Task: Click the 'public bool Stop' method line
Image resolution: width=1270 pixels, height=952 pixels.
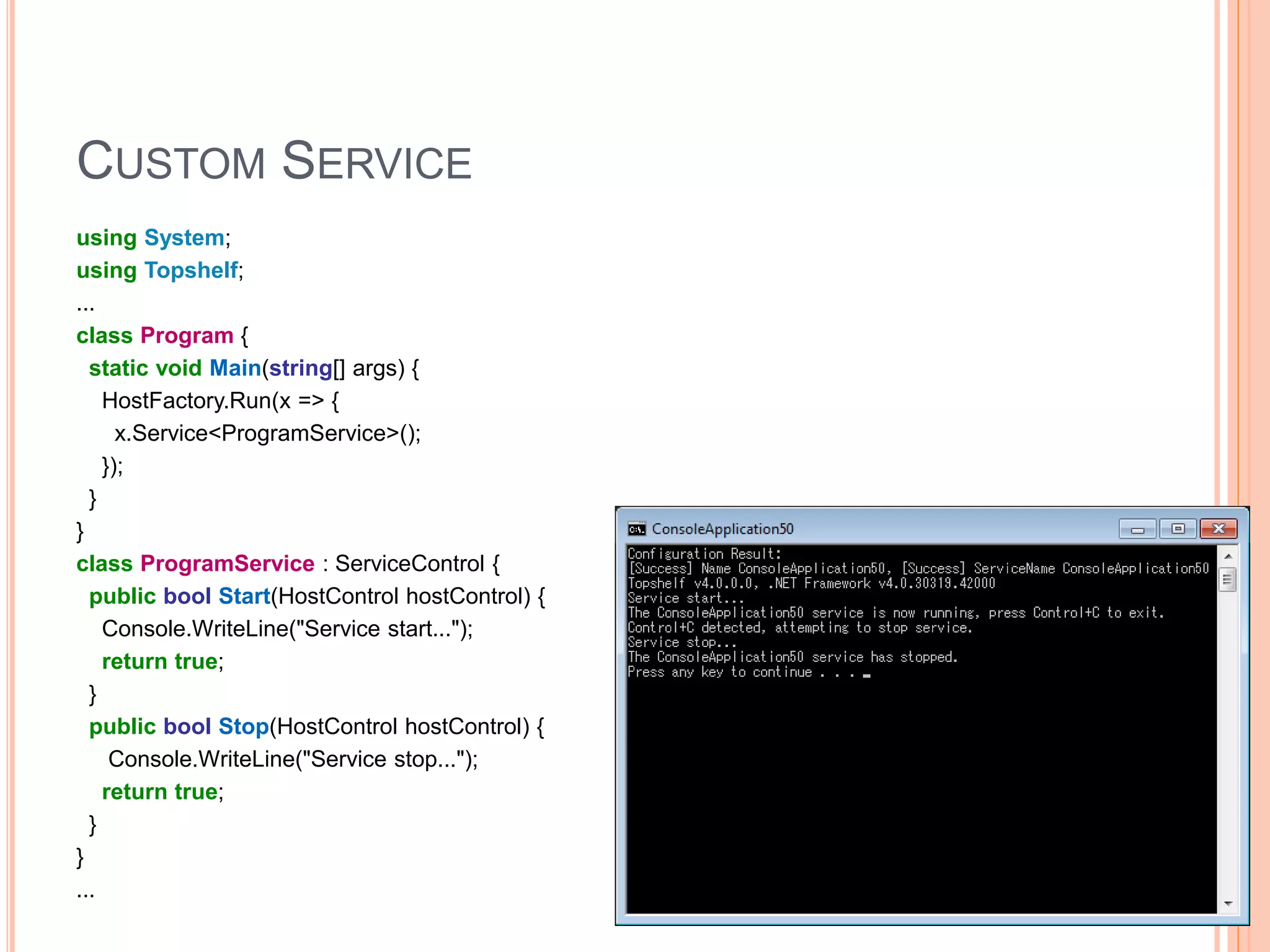Action: coord(316,727)
